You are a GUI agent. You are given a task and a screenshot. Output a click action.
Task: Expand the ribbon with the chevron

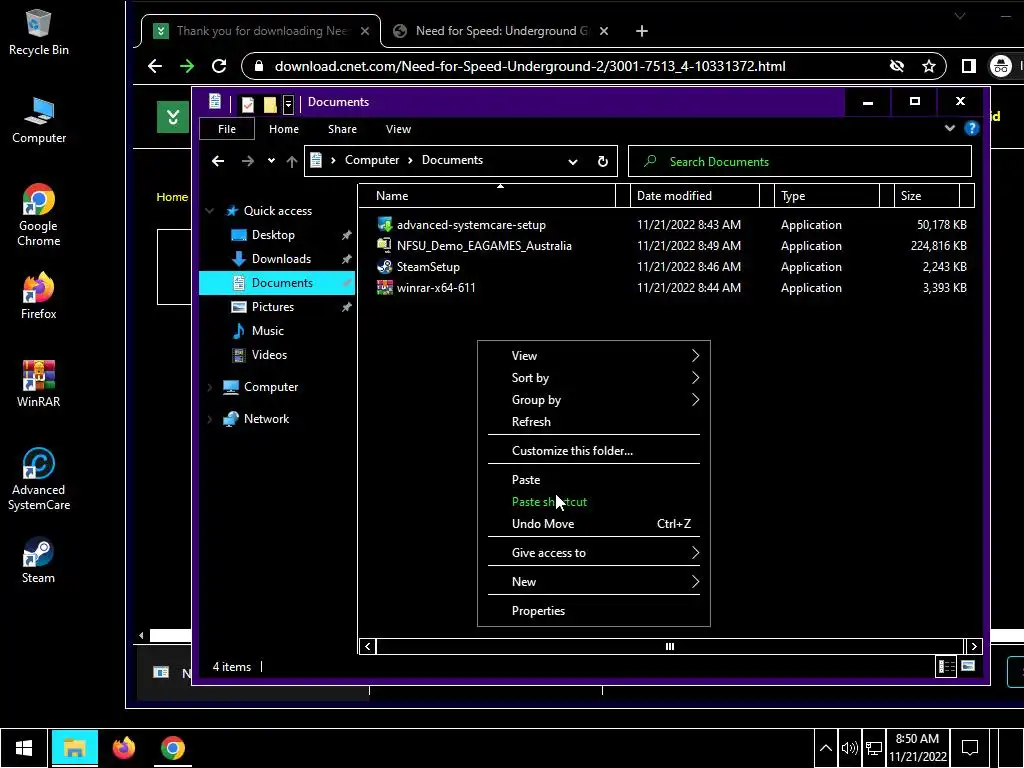[950, 129]
